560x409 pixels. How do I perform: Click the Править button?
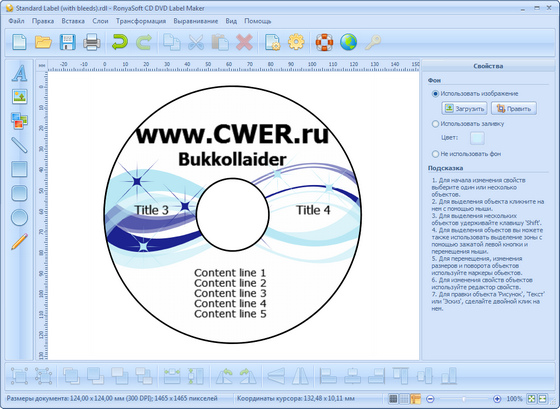(514, 109)
